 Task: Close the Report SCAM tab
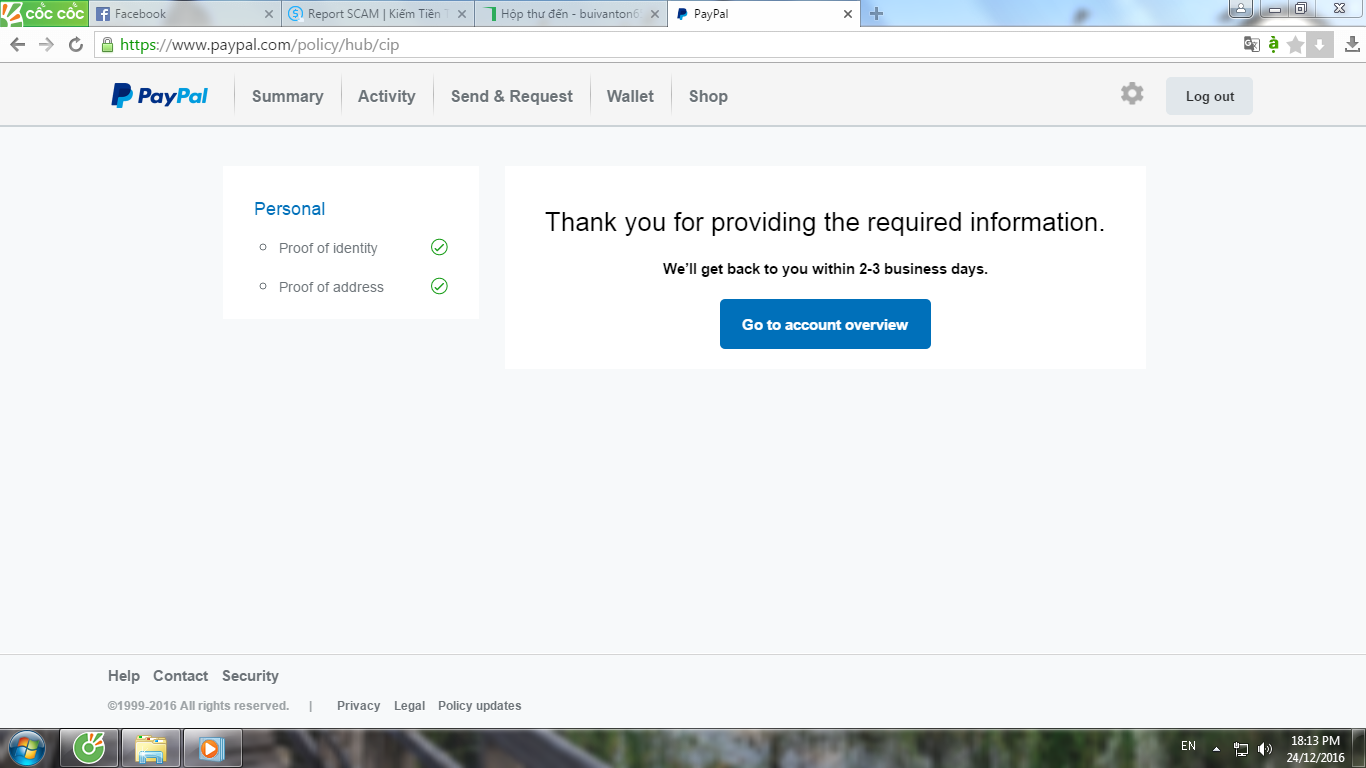coord(460,14)
